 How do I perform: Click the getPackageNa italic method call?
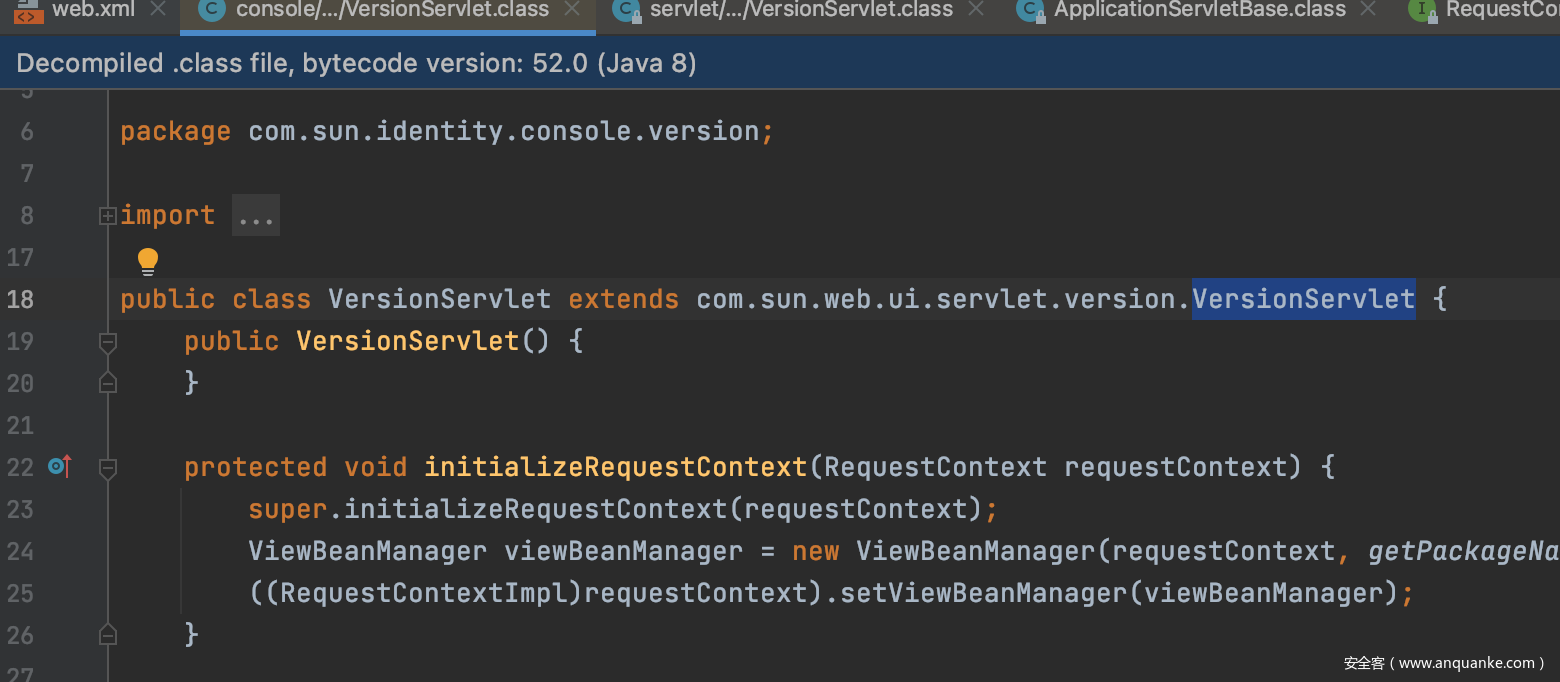1462,551
